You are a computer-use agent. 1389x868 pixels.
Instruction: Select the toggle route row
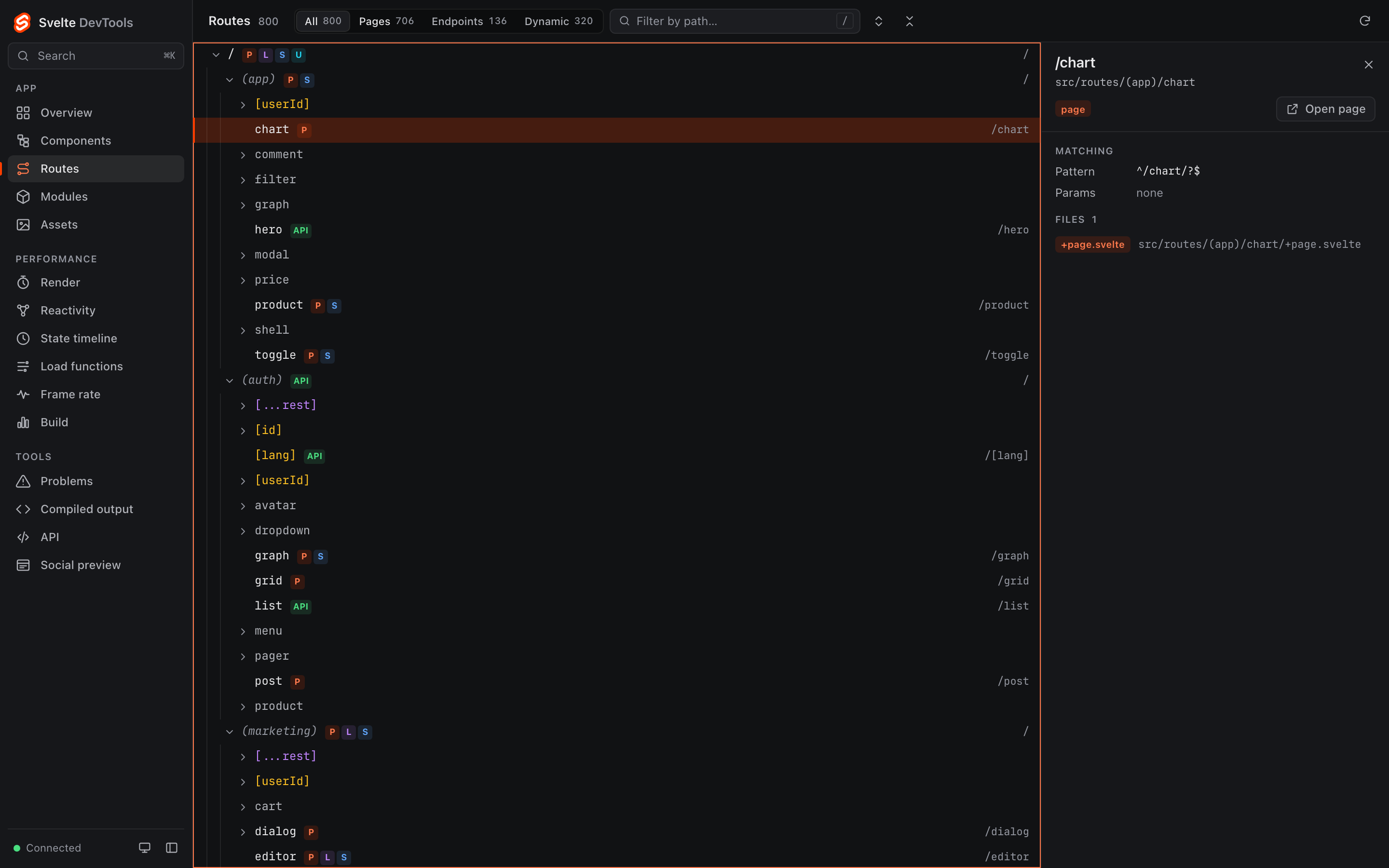coord(617,355)
